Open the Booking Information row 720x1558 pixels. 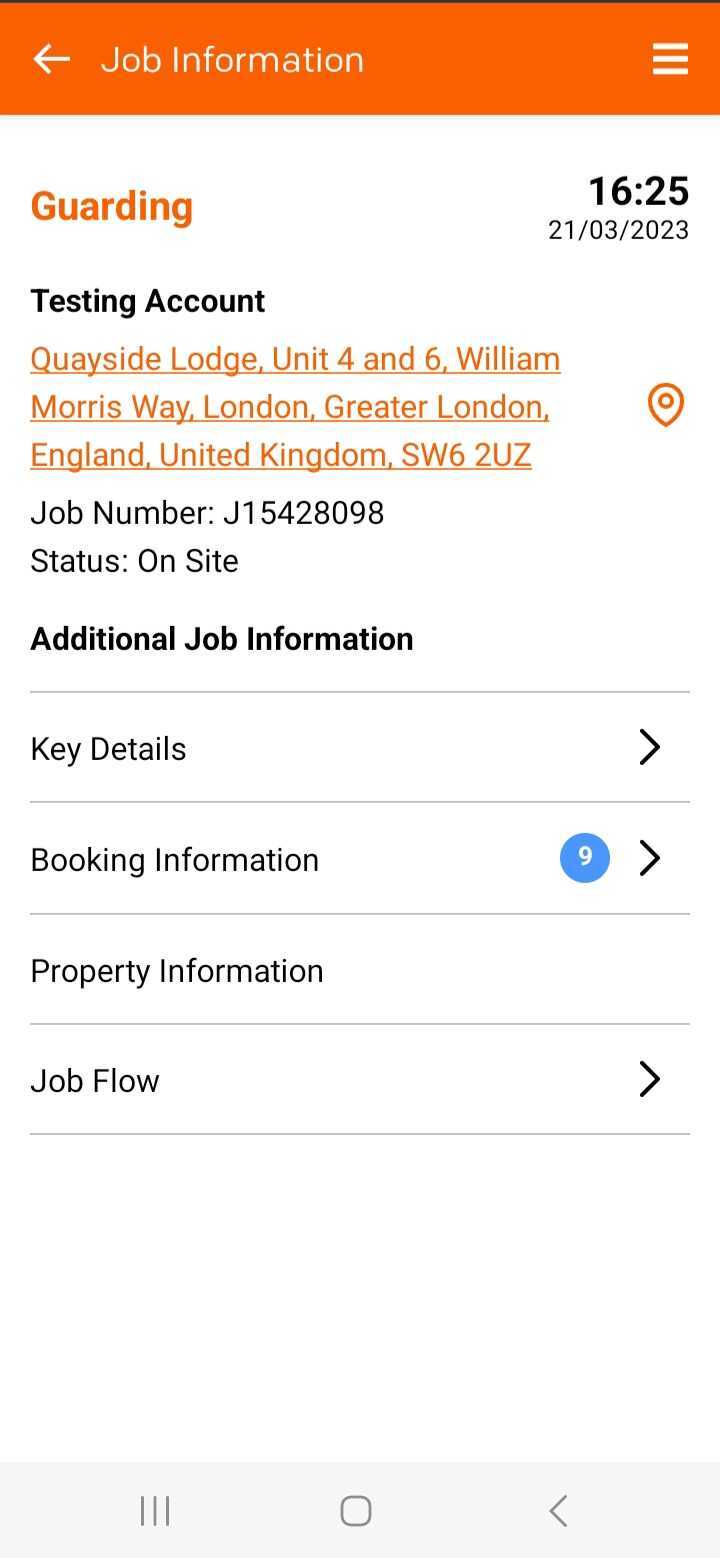pos(360,858)
